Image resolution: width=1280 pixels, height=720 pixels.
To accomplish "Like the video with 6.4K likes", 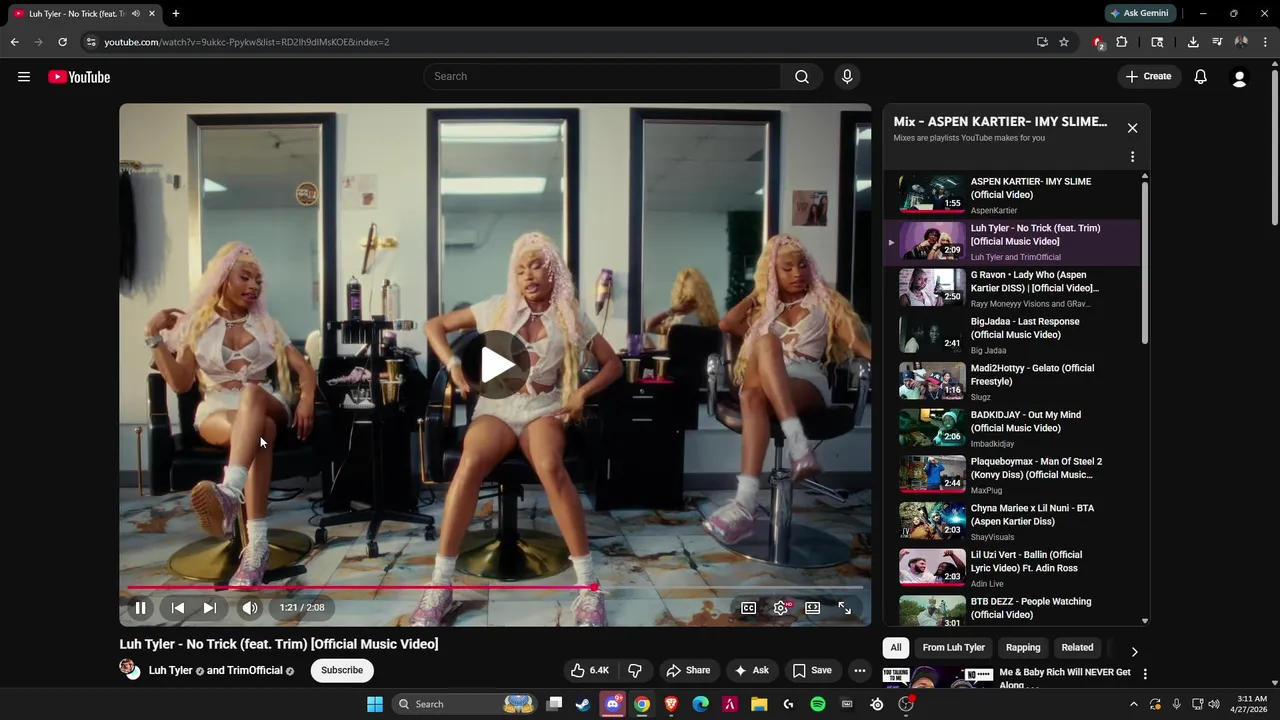I will [590, 670].
